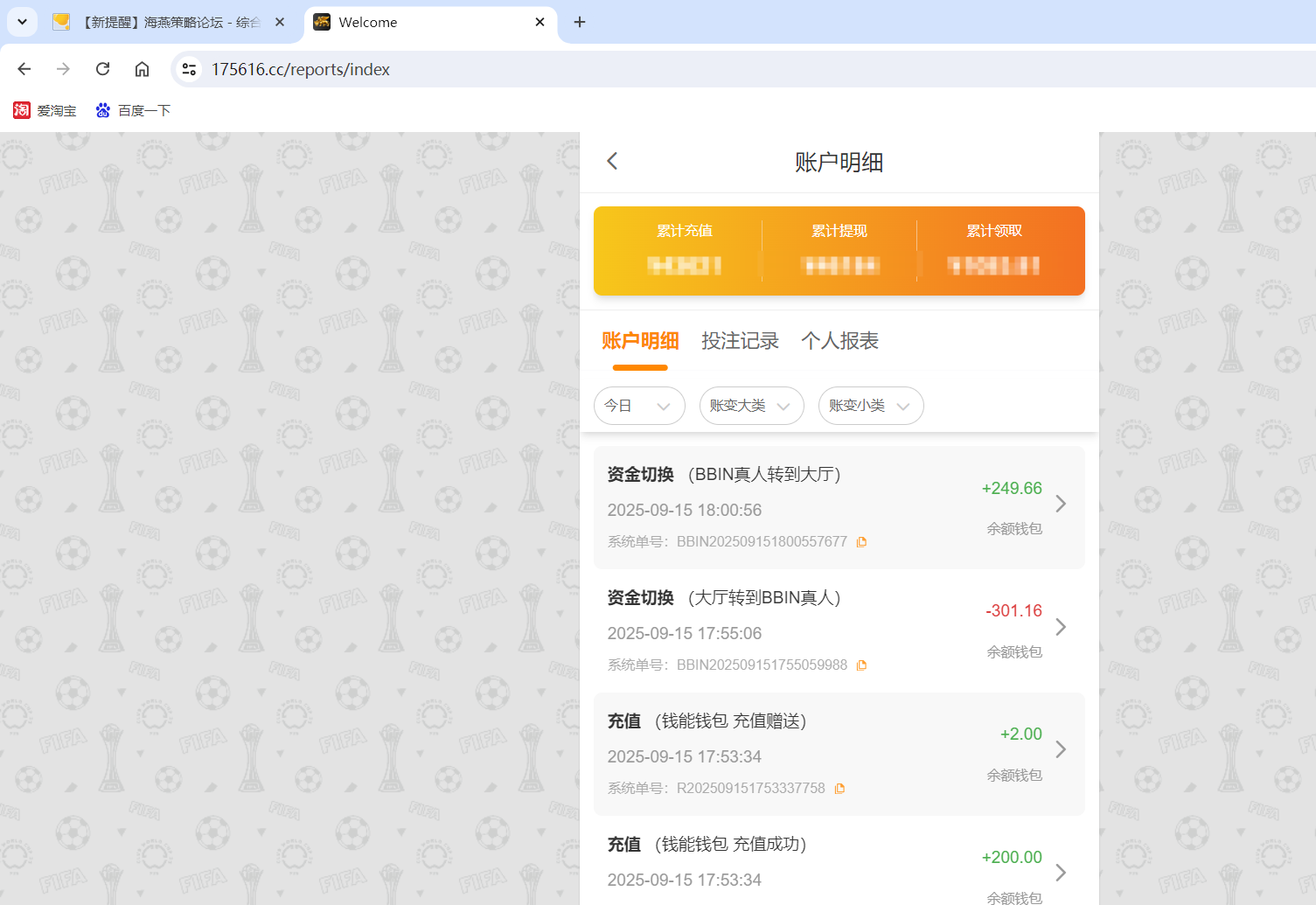Open the 今日 date filter dropdown
This screenshot has width=1316, height=905.
pyautogui.click(x=639, y=405)
